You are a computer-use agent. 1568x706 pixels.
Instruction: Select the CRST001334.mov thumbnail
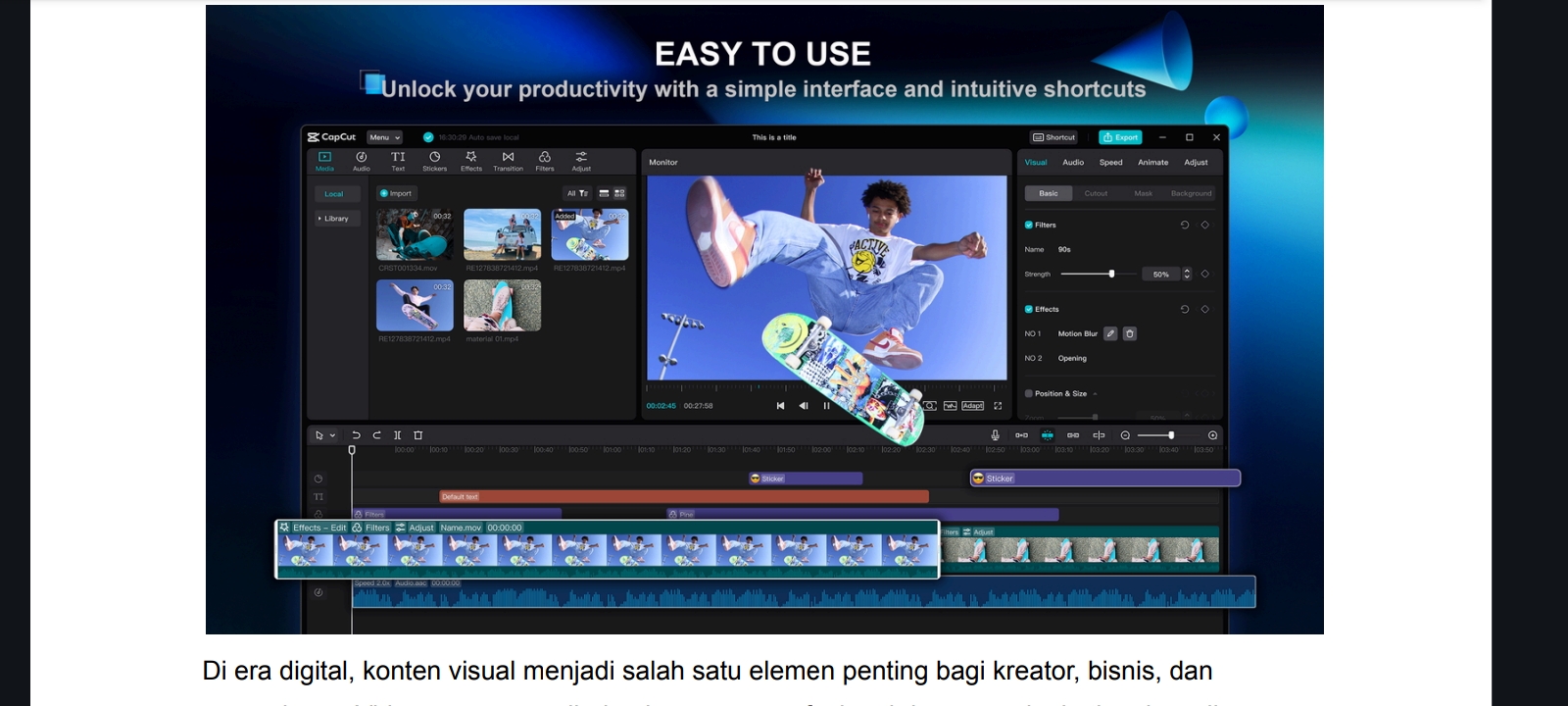[415, 234]
